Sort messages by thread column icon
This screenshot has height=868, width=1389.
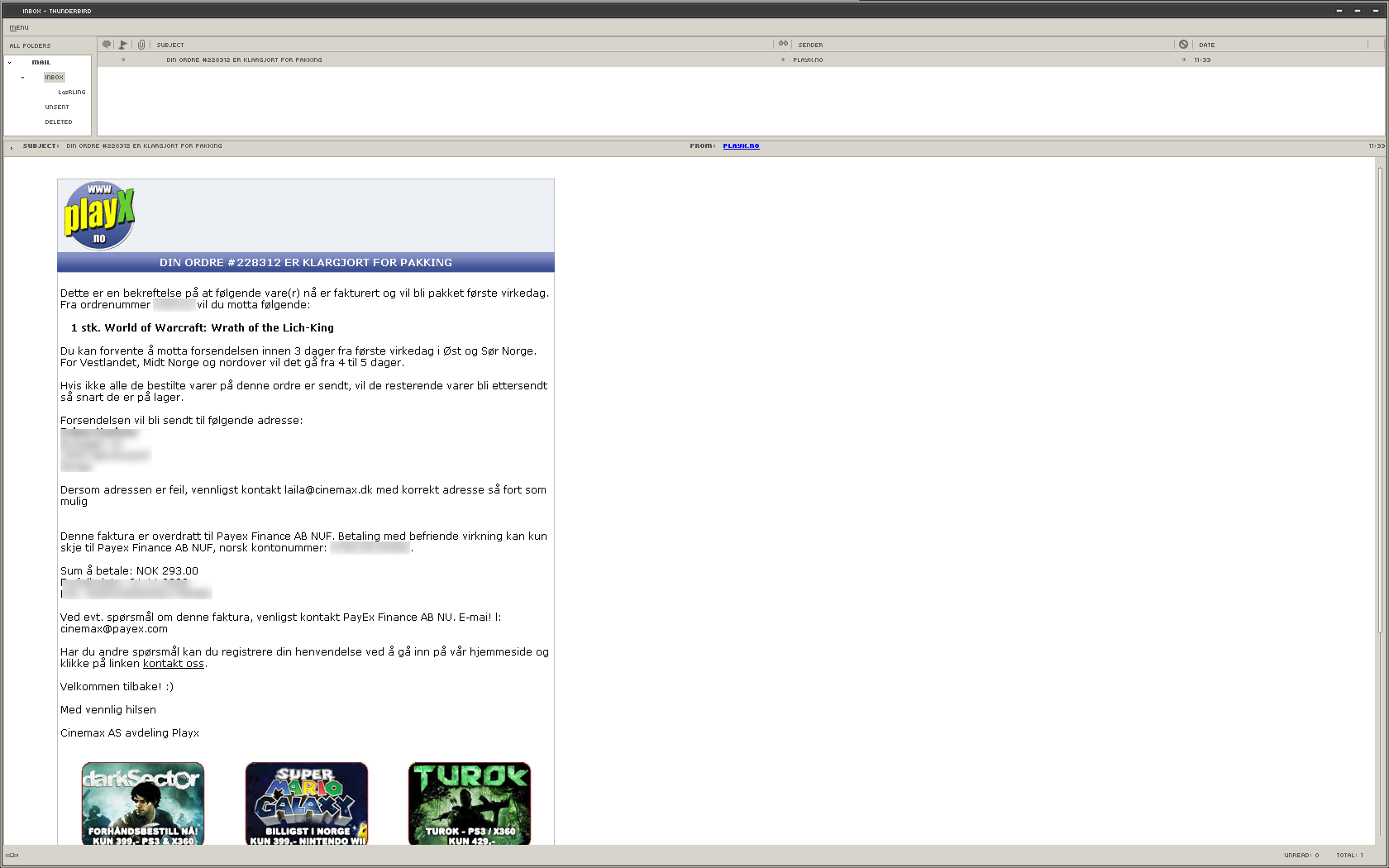tap(107, 45)
